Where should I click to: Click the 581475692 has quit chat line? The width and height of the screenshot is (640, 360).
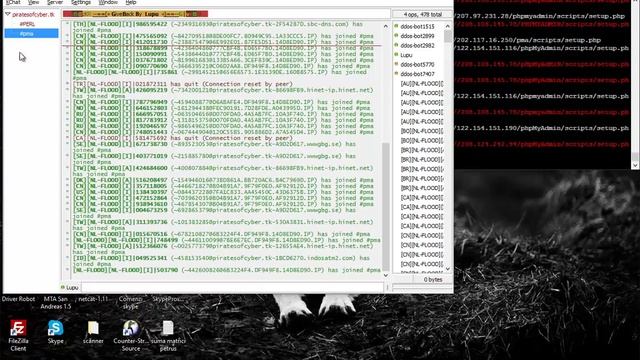pos(182,138)
